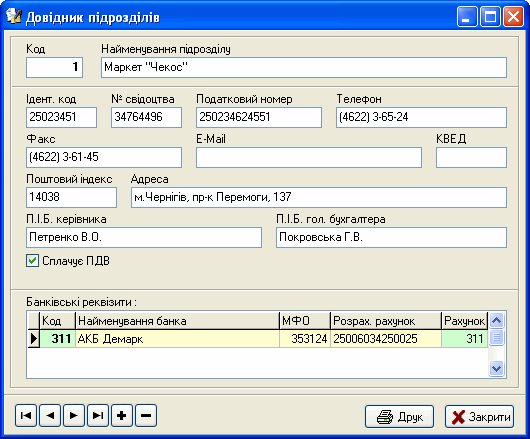
Task: Go to the previous record
Action: pyautogui.click(x=50, y=415)
